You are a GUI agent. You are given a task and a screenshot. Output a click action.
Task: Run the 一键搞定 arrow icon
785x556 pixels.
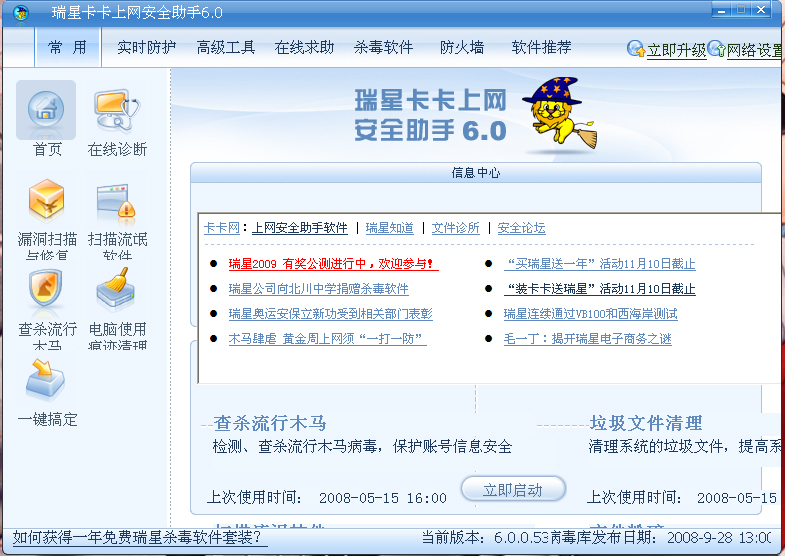[x=46, y=380]
